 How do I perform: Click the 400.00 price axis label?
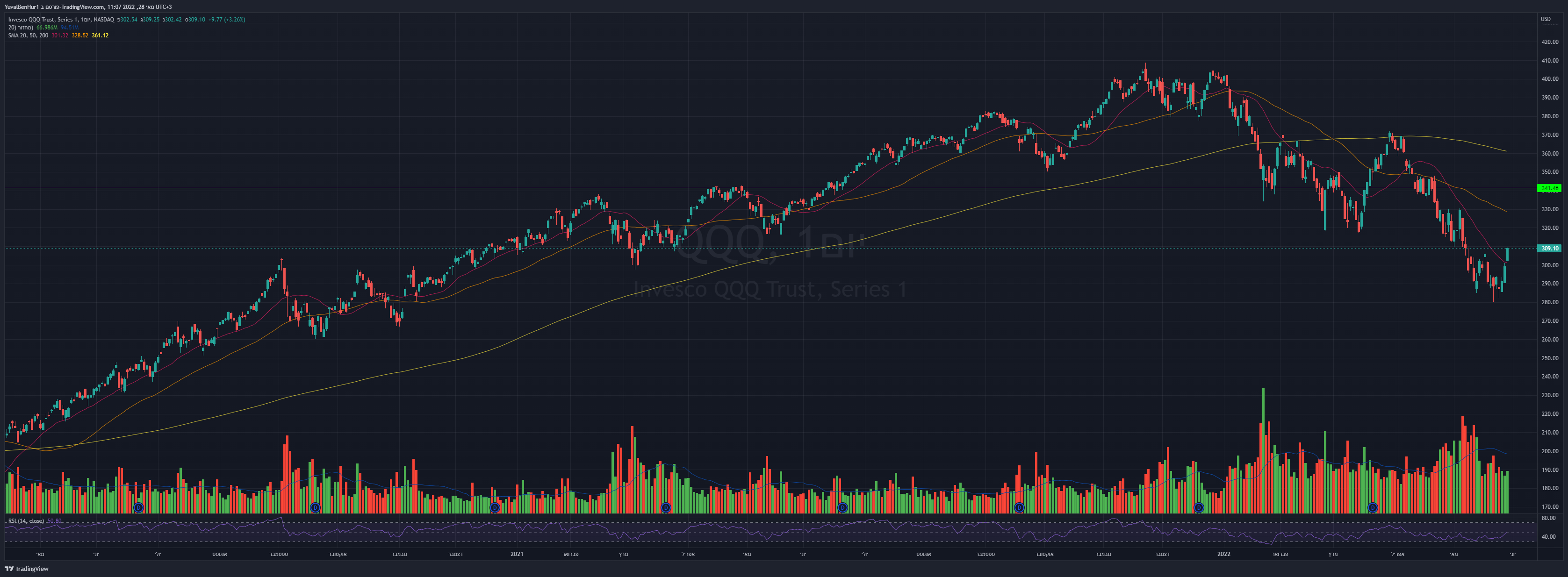click(1550, 79)
